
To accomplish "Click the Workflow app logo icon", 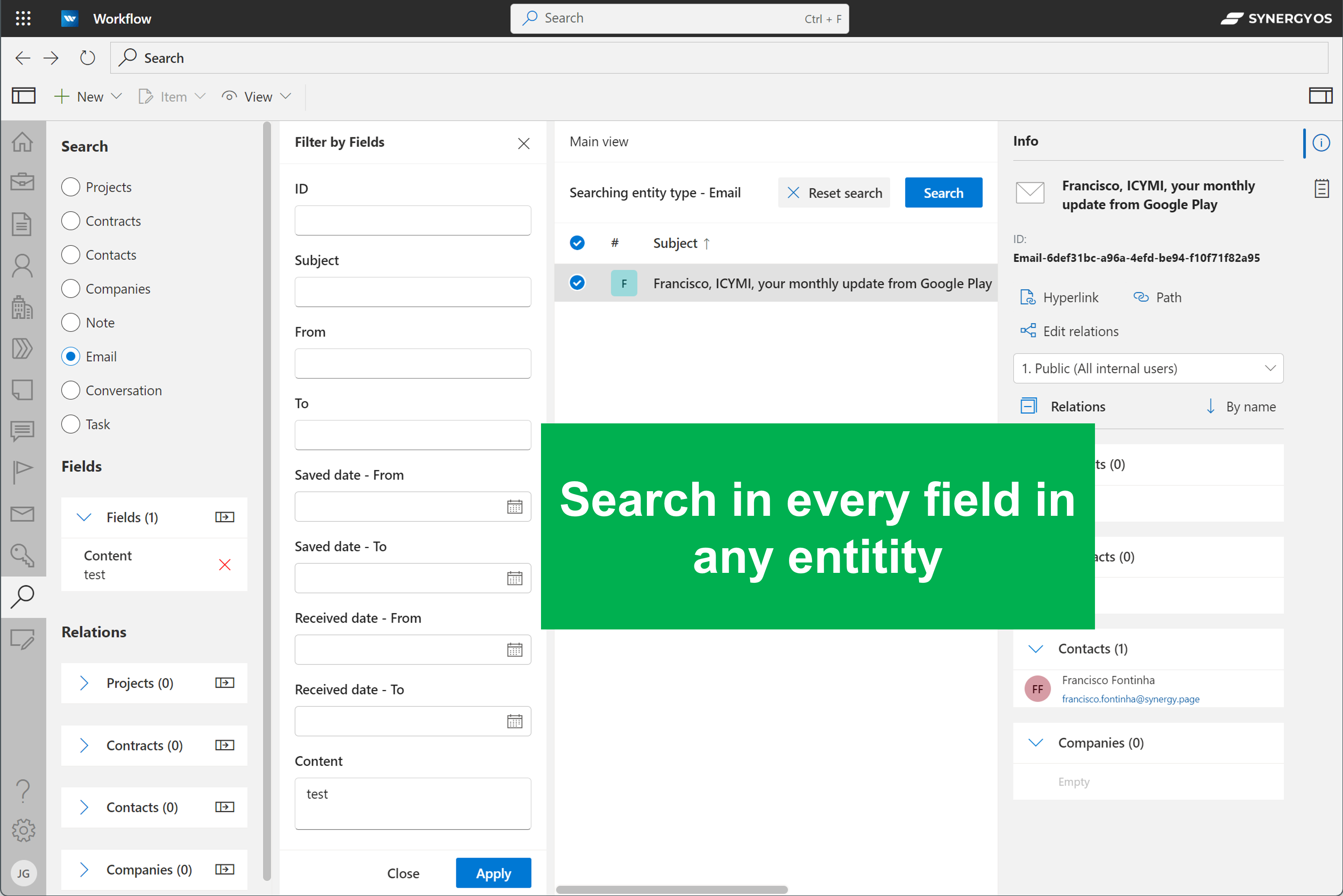I will pos(69,18).
